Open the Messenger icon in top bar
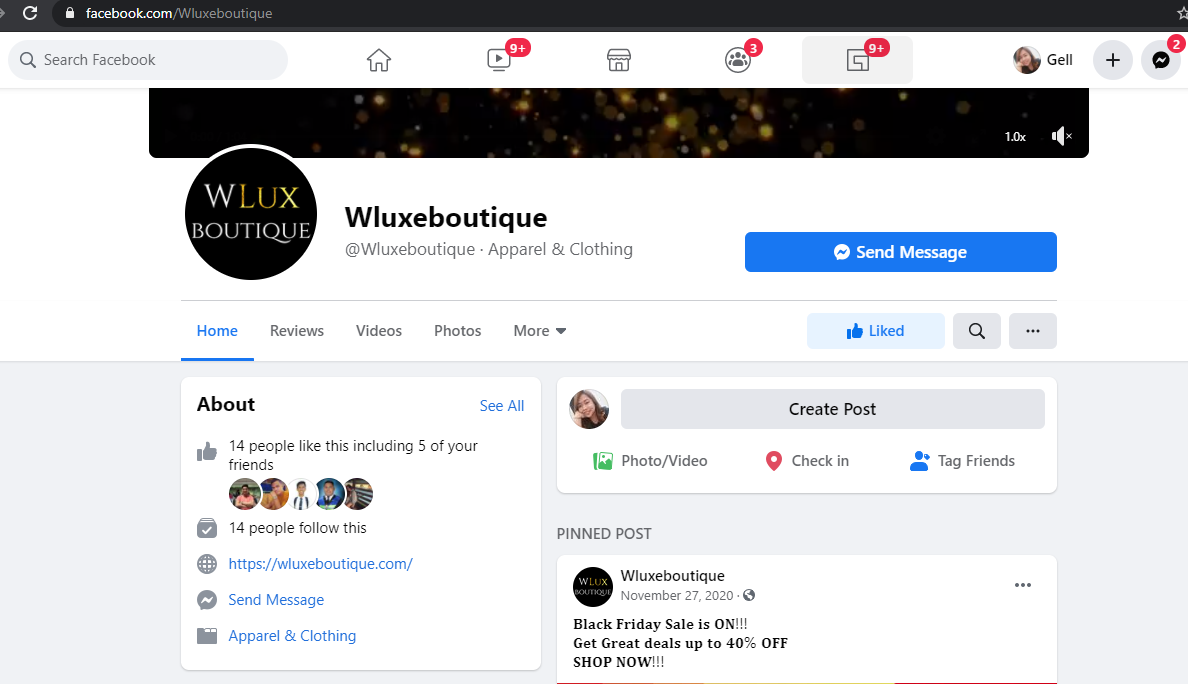The image size is (1188, 684). [1161, 60]
